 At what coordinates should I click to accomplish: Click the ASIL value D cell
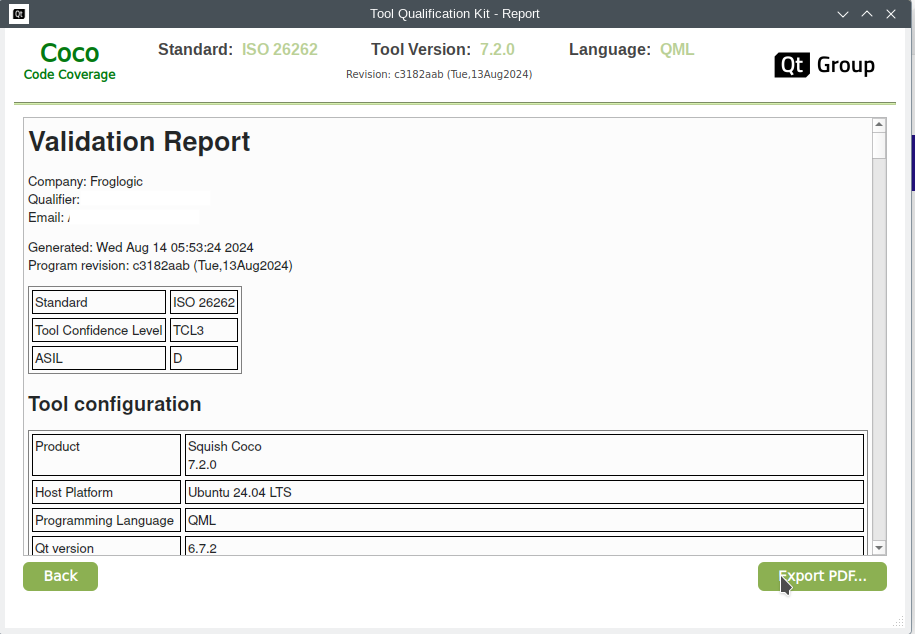pos(204,358)
